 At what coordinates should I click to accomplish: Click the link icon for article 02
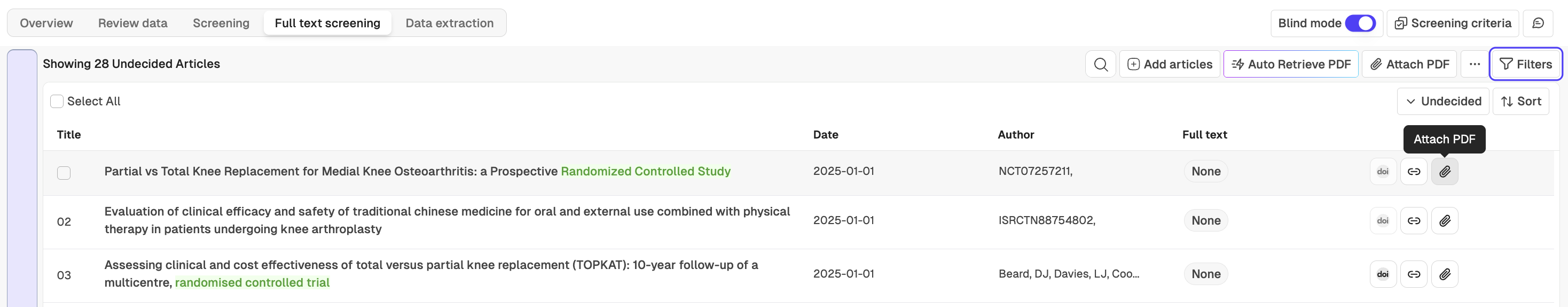(1414, 220)
